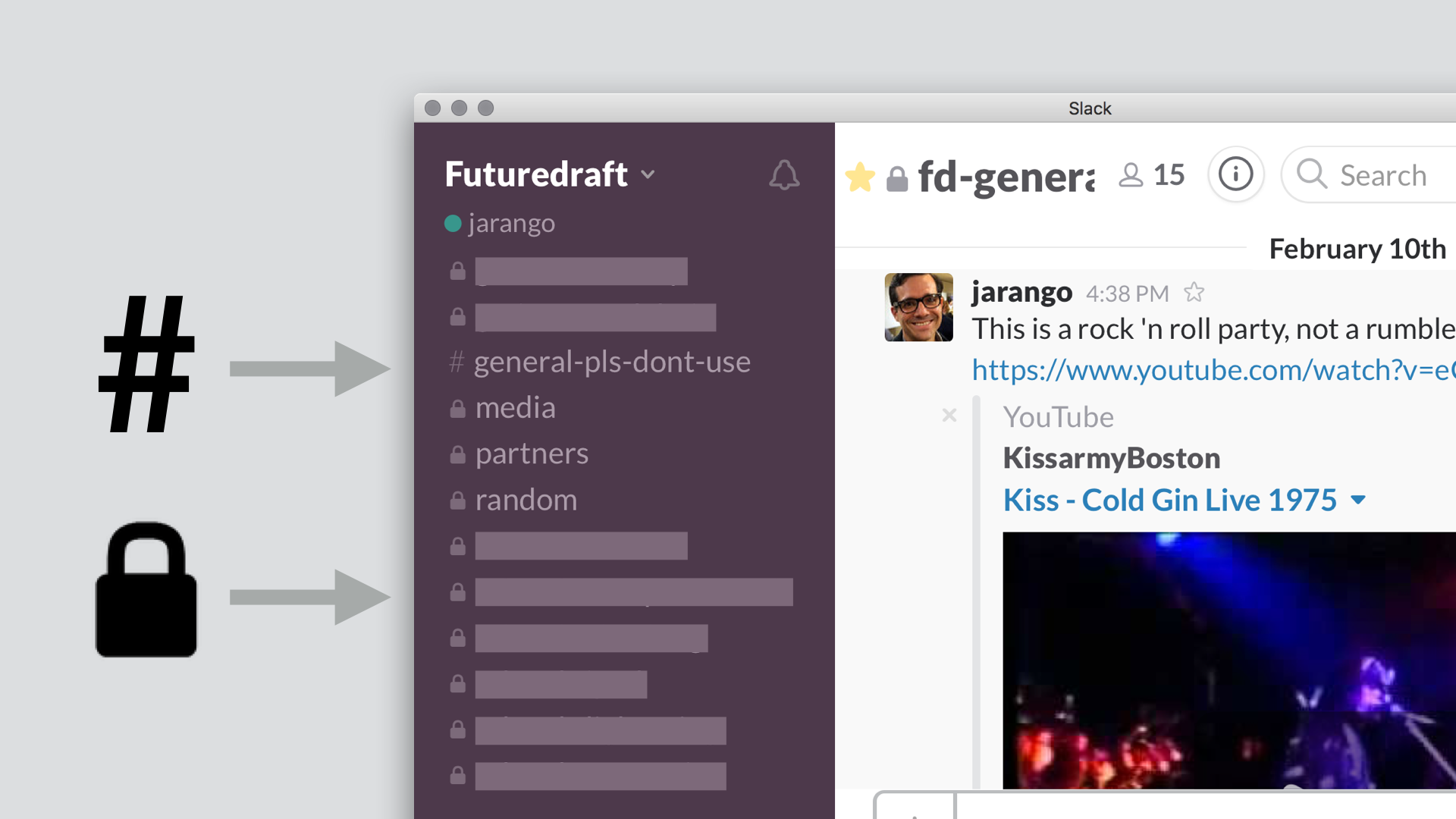This screenshot has height=819, width=1456.
Task: Select the media private channel
Action: (515, 408)
